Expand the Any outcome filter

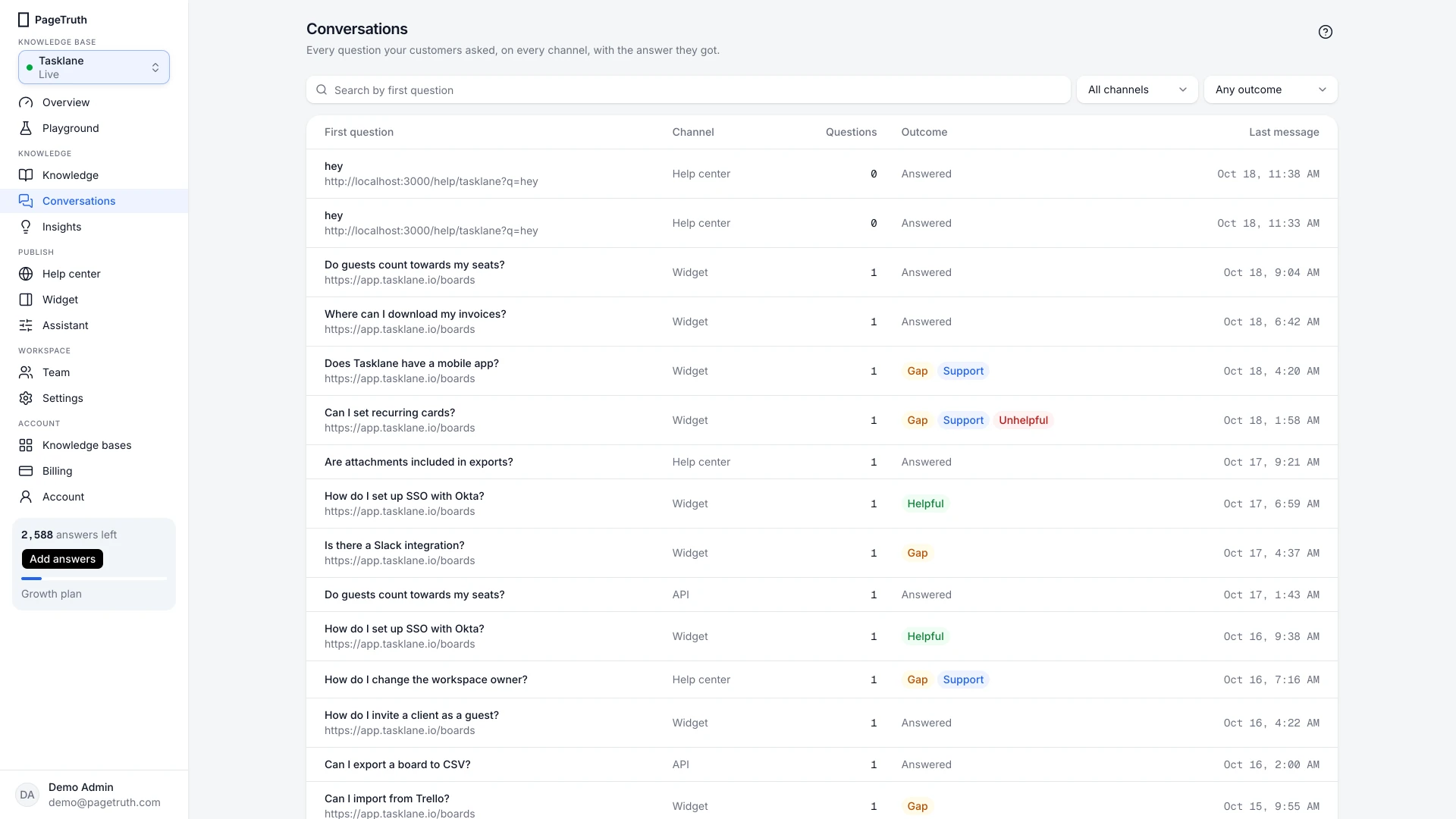[x=1270, y=89]
